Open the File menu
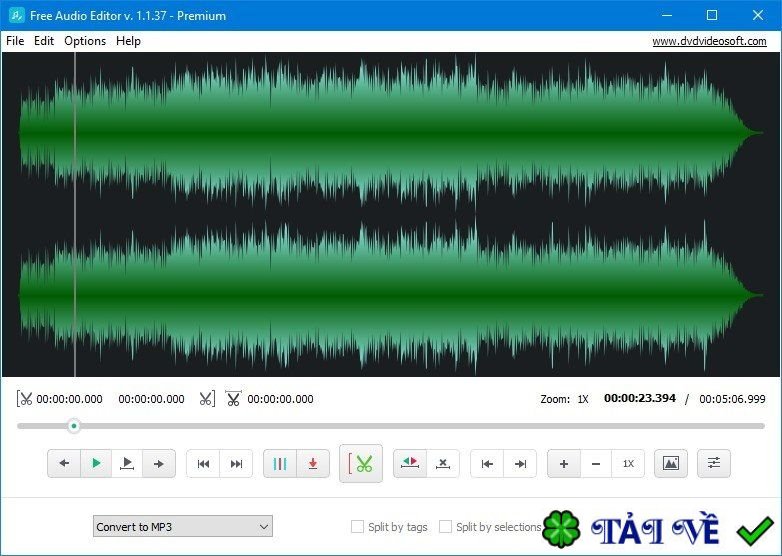Screen dimensions: 782x556 [x=15, y=41]
